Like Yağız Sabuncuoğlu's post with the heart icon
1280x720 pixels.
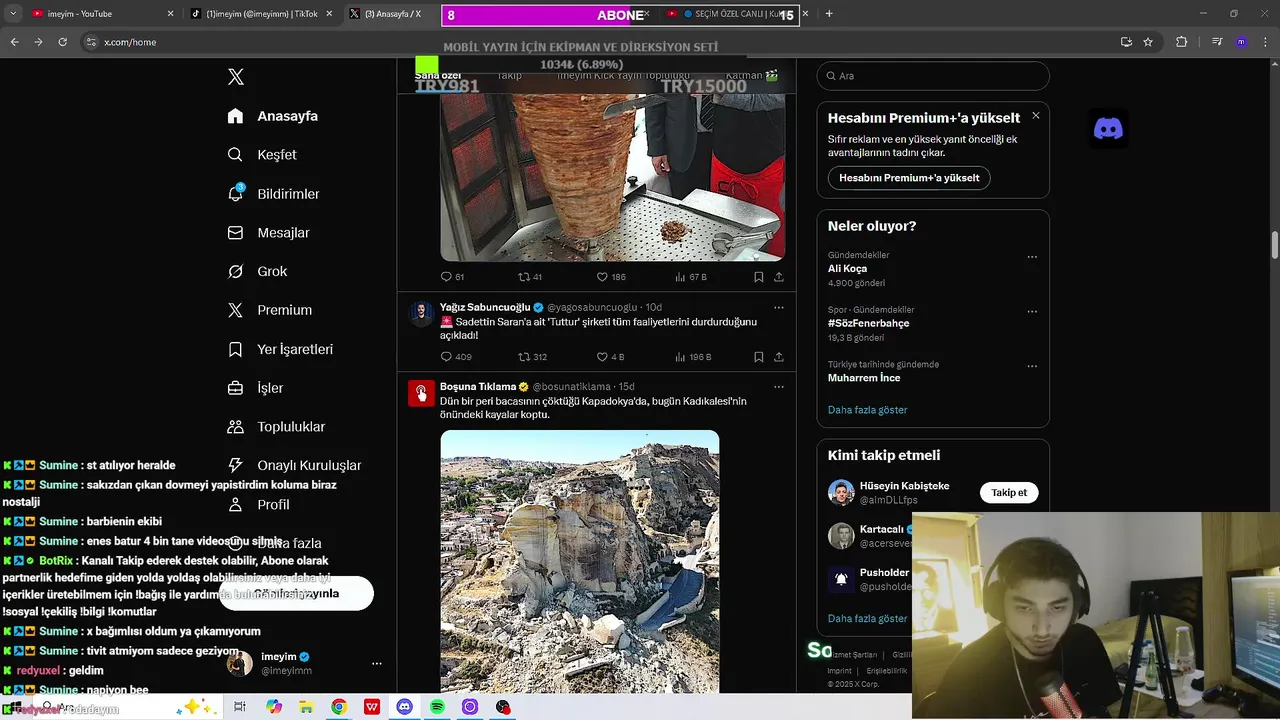pos(602,357)
